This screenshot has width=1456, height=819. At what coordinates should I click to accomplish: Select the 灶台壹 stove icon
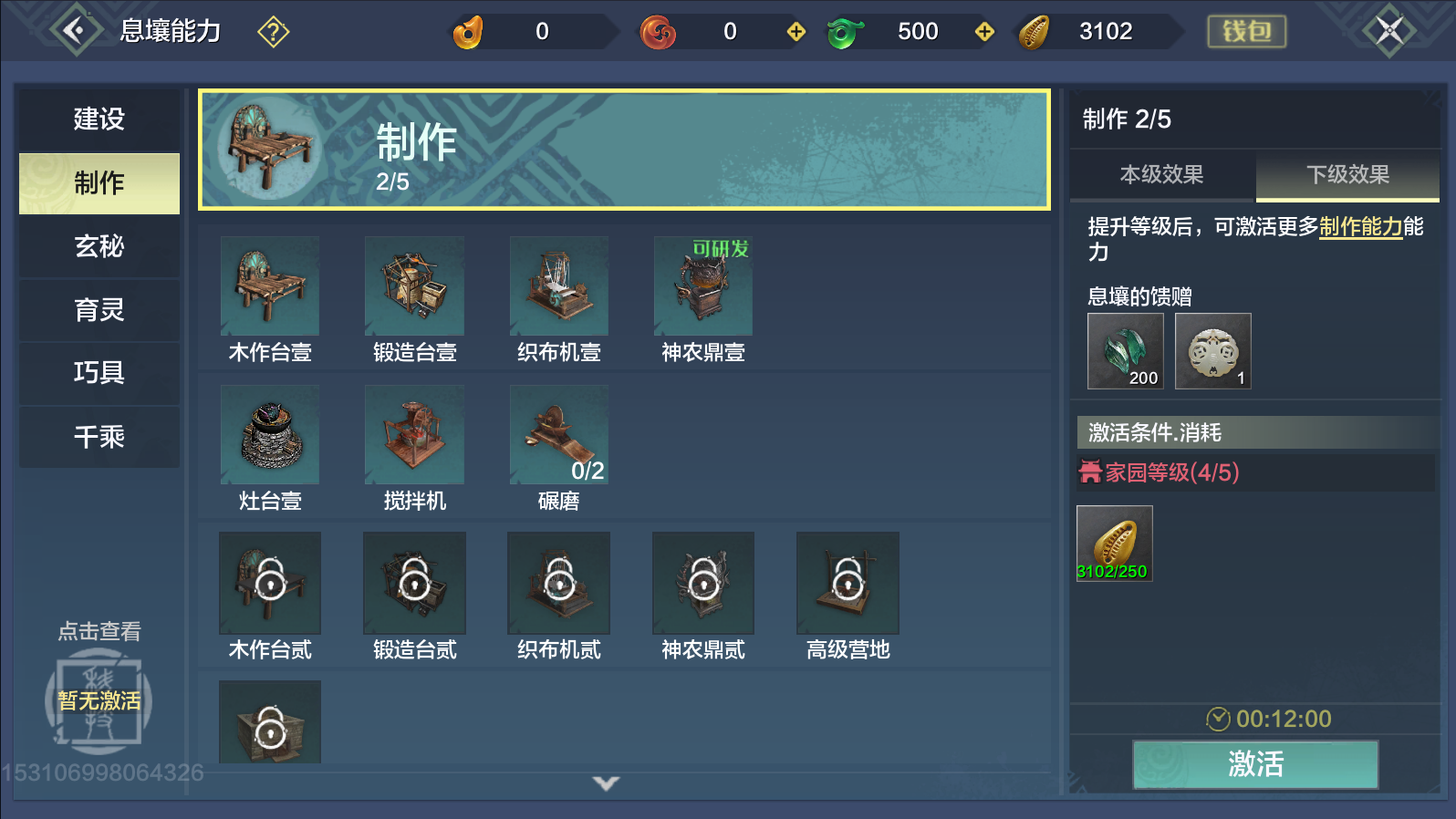(270, 434)
